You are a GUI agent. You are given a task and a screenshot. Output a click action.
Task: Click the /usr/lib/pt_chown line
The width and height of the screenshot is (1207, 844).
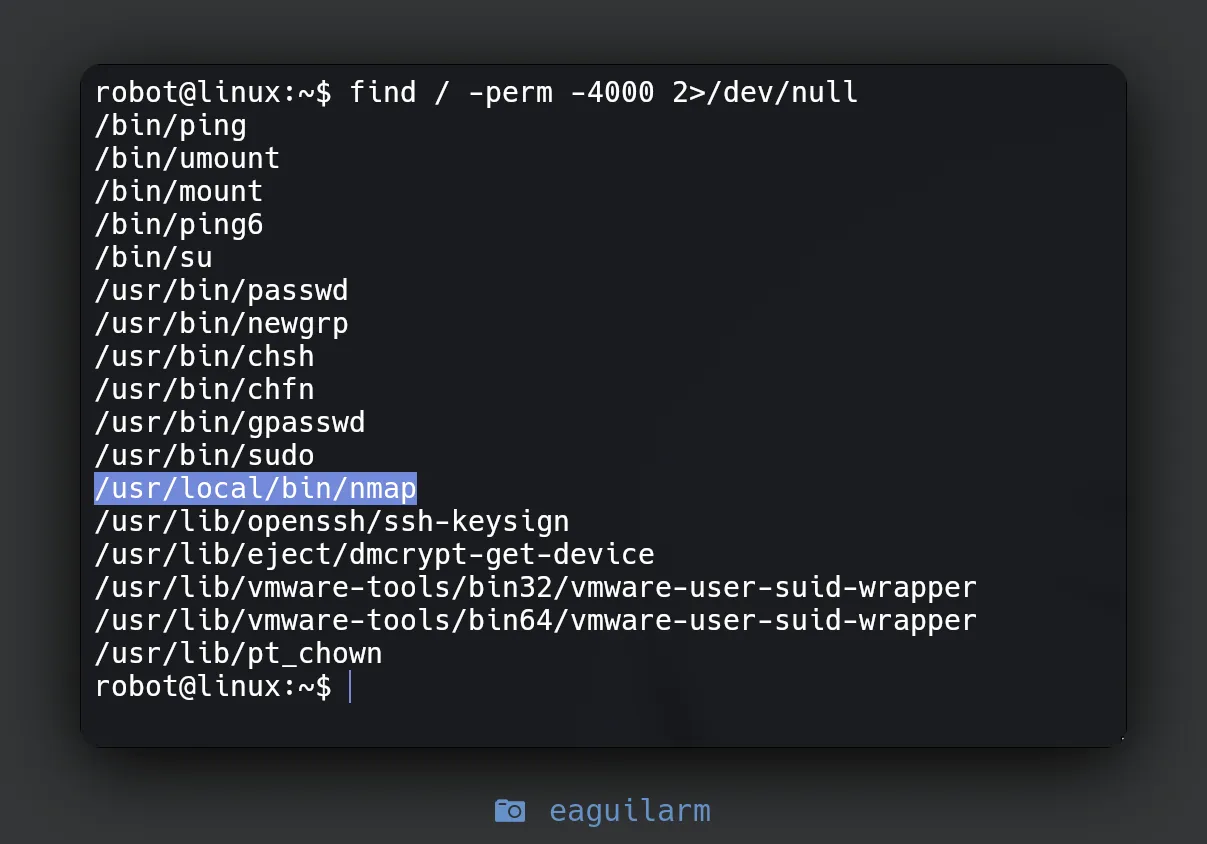[x=239, y=654]
